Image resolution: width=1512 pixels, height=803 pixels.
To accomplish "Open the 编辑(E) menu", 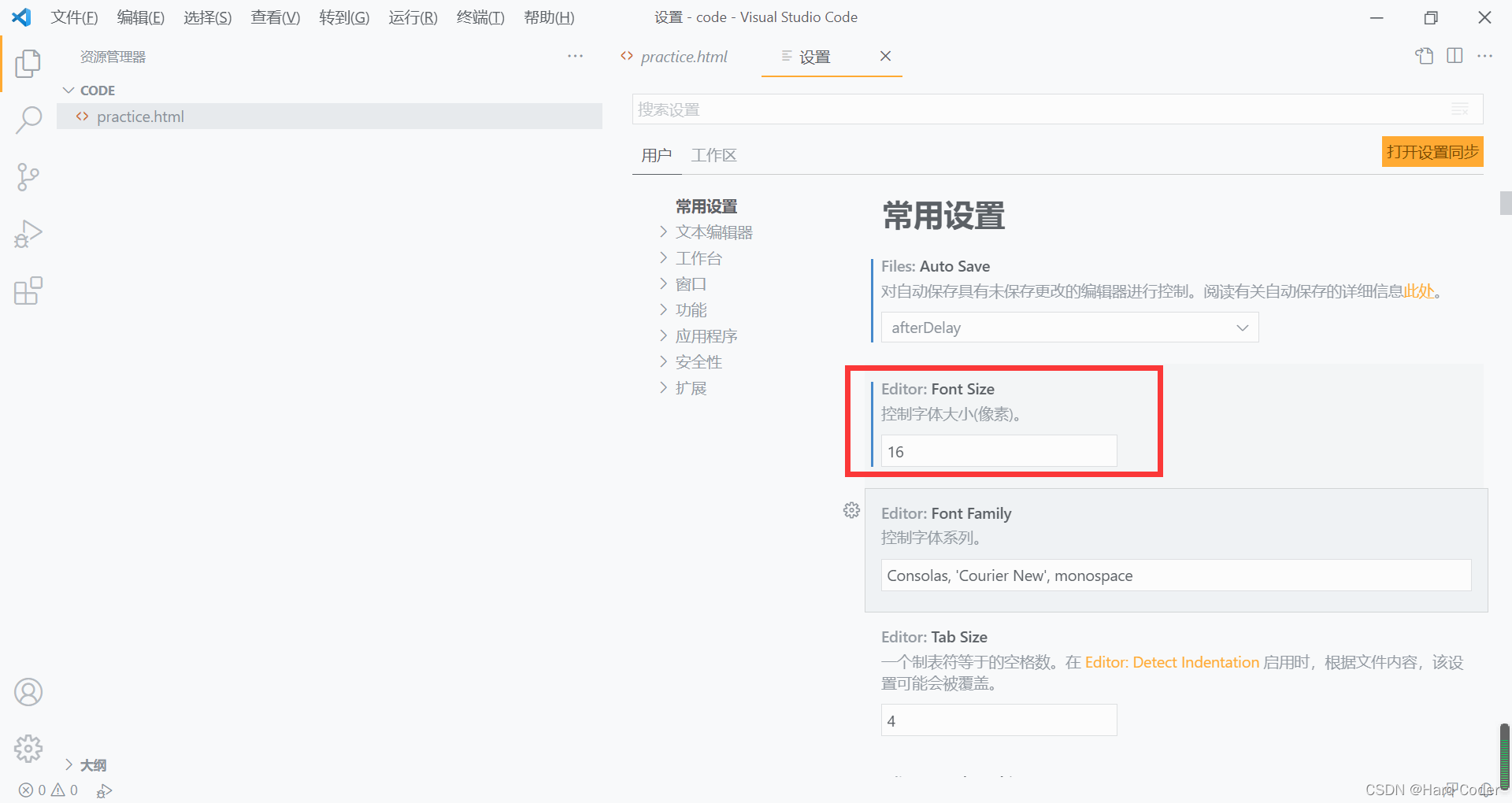I will coord(141,17).
